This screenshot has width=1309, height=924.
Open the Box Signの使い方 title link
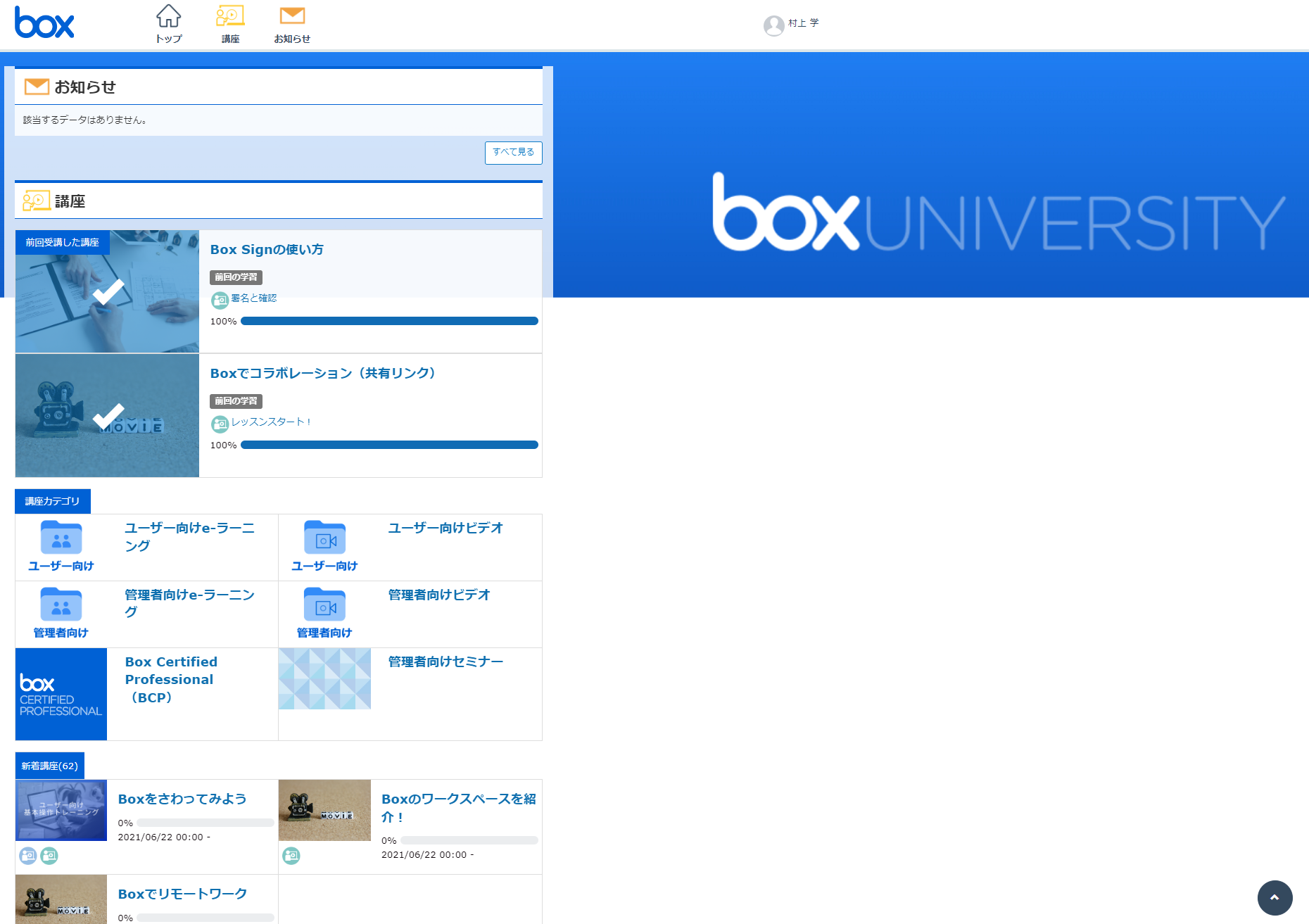267,250
